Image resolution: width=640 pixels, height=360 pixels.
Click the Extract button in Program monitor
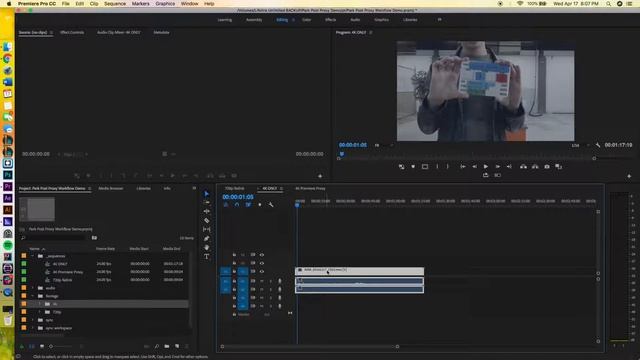[535, 167]
